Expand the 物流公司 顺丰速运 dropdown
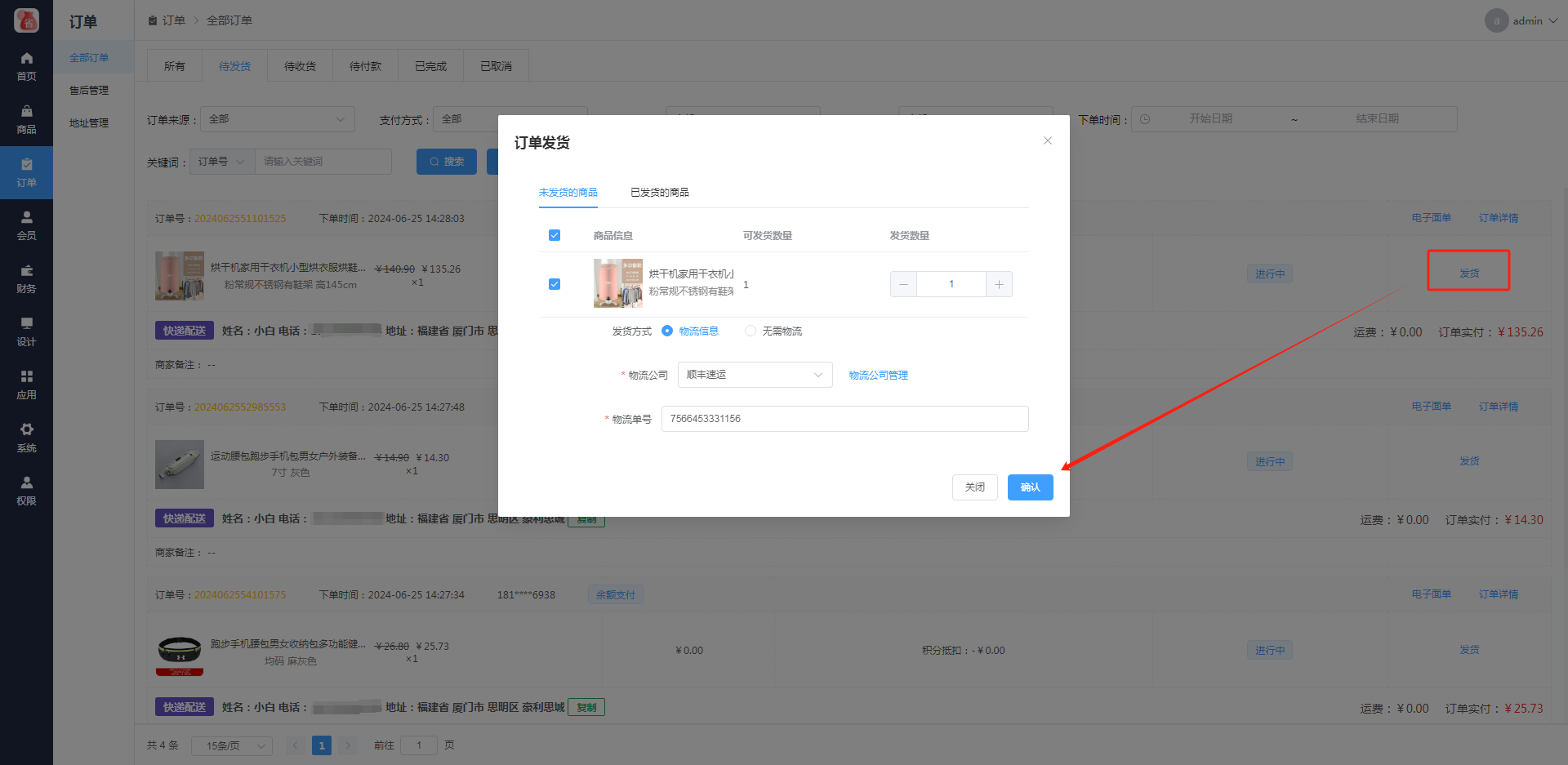The image size is (1568, 765). 755,375
